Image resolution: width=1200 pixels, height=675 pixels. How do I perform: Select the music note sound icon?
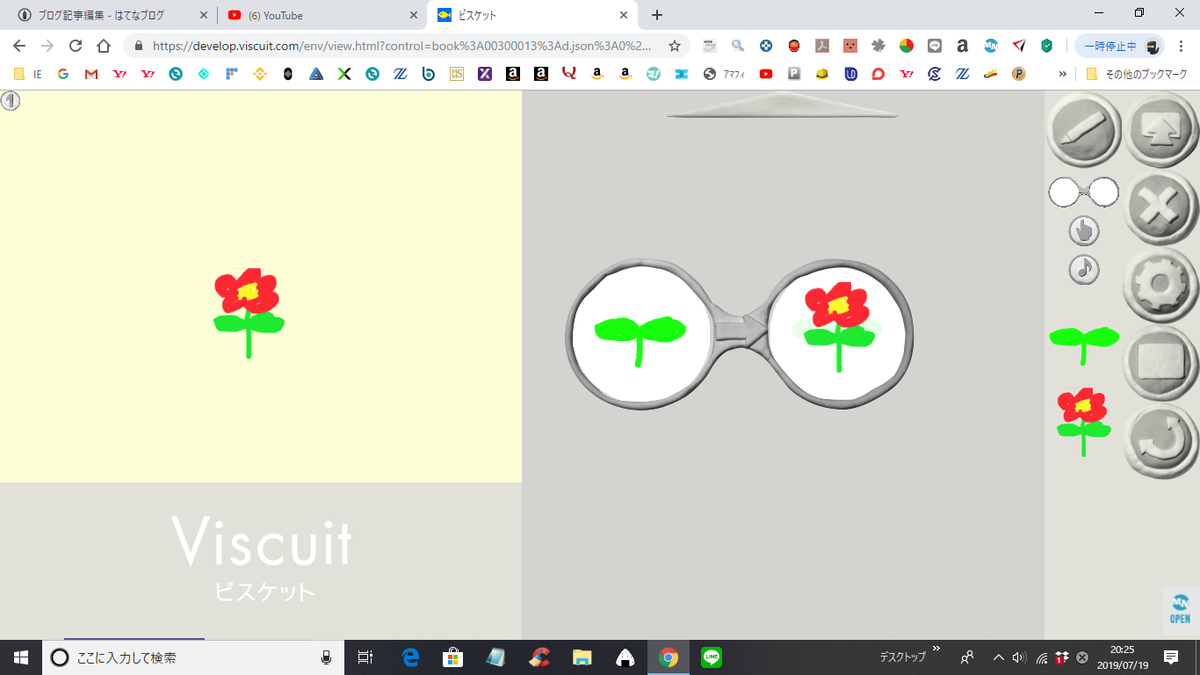coord(1084,269)
